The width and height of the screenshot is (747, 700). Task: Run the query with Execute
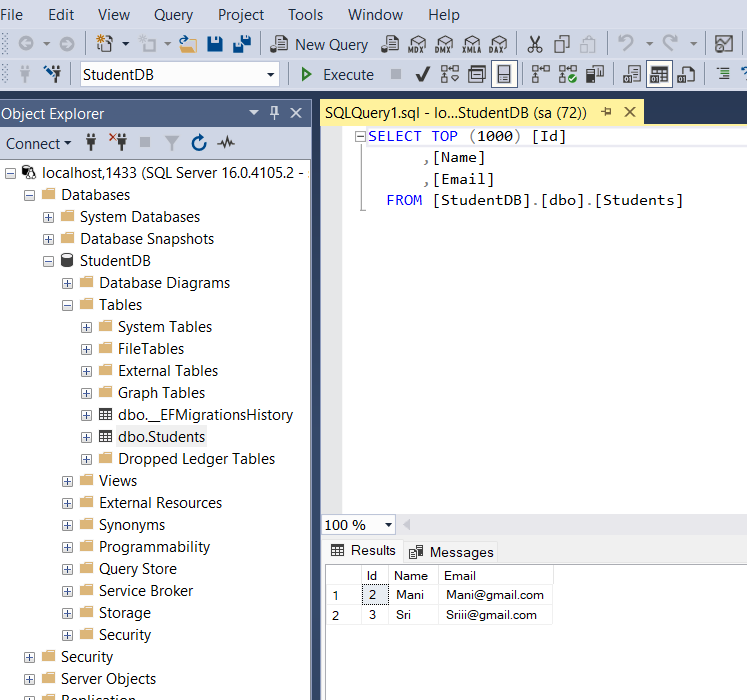pyautogui.click(x=337, y=75)
